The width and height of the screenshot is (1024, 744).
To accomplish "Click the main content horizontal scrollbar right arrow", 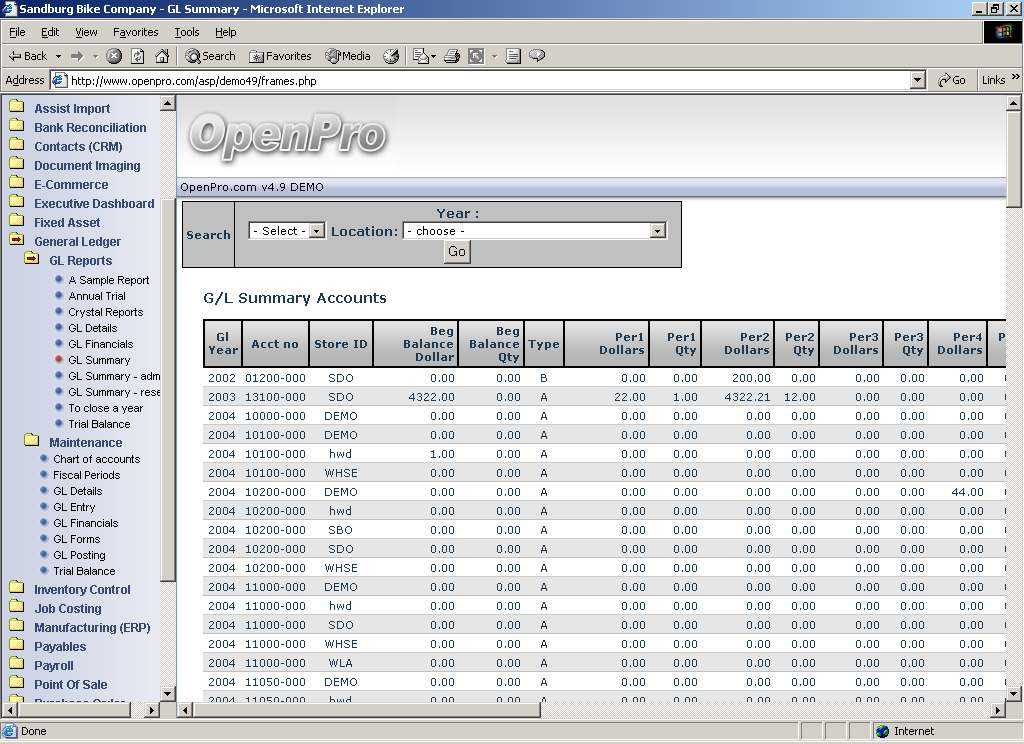I will pos(997,710).
